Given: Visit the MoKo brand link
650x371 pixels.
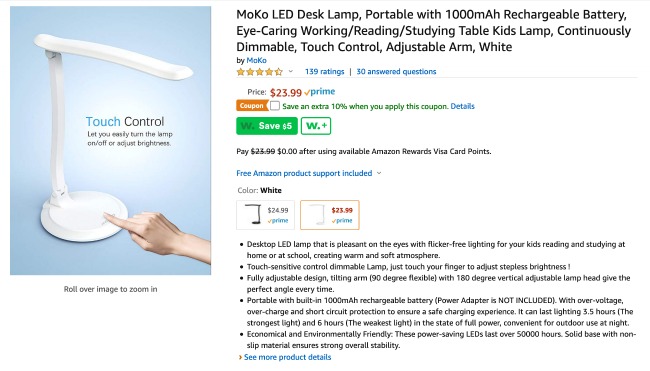Looking at the screenshot, I should 257,60.
